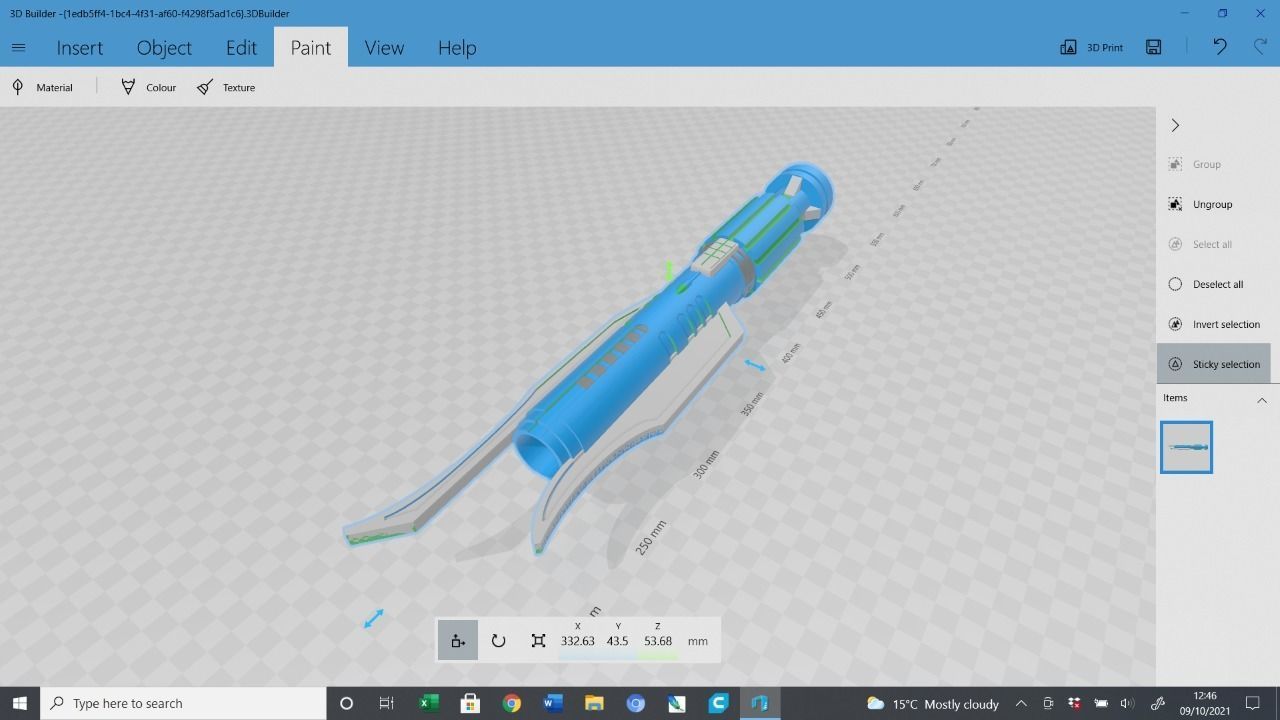Edit the X dimension value 332.63
The height and width of the screenshot is (720, 1280).
(x=577, y=641)
